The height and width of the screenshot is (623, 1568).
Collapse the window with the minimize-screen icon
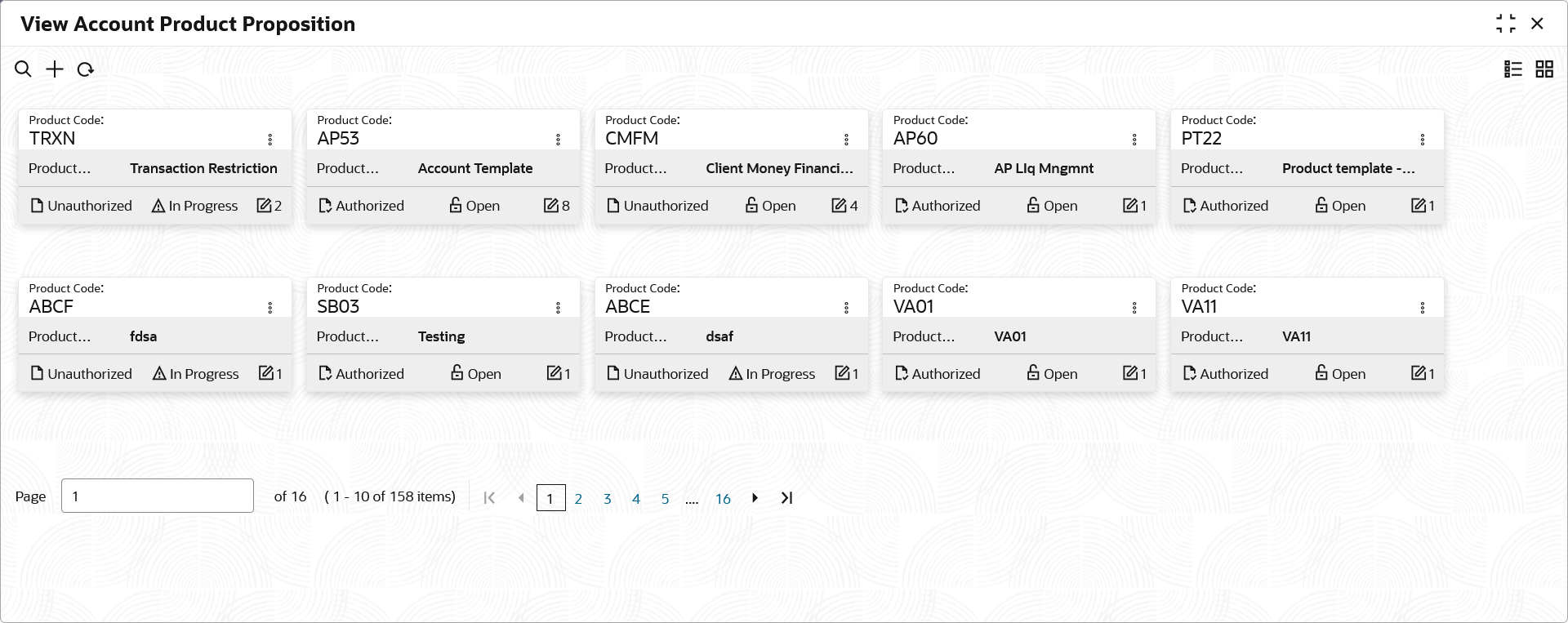point(1505,24)
